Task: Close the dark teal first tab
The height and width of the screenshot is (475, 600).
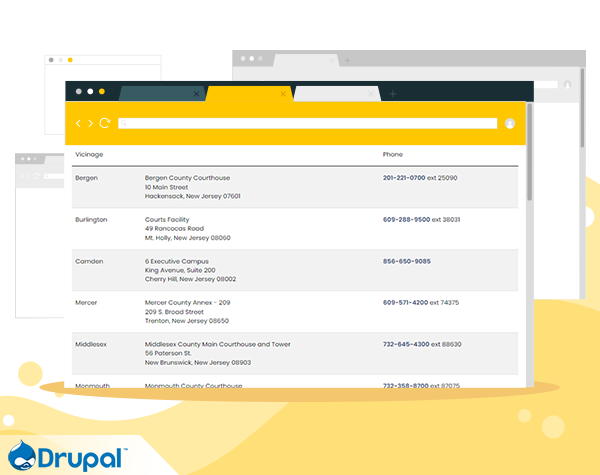Action: tap(196, 94)
